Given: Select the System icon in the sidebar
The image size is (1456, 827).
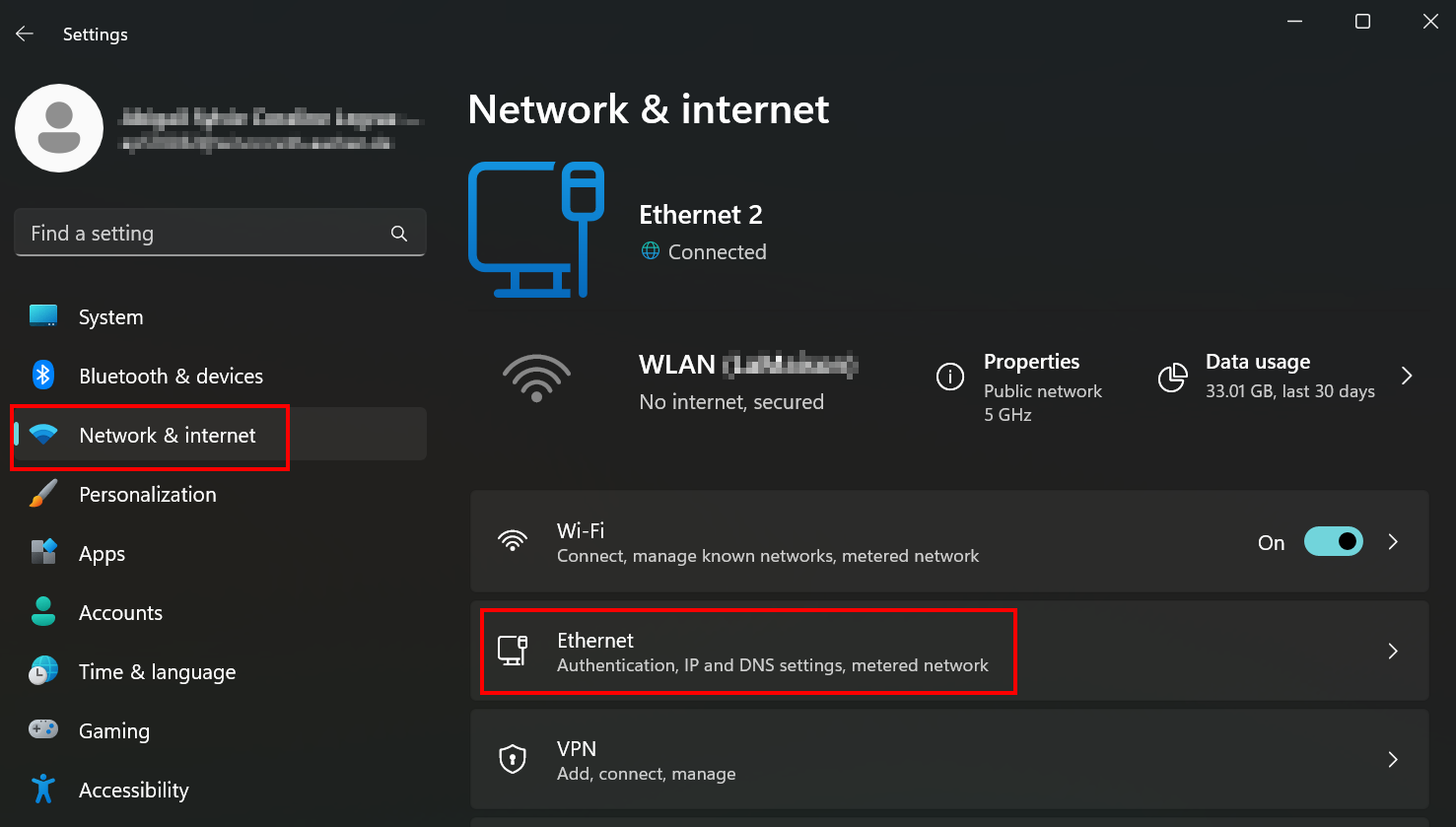Looking at the screenshot, I should (x=43, y=316).
